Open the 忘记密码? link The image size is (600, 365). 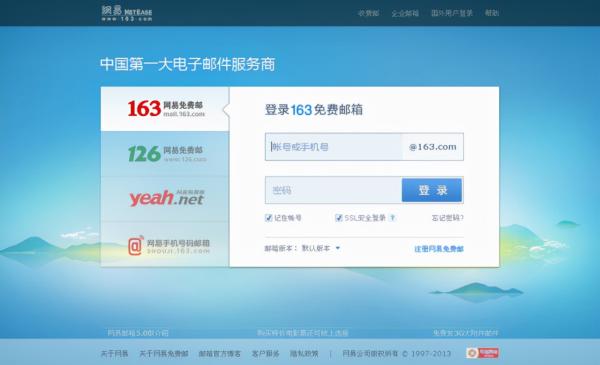(448, 218)
